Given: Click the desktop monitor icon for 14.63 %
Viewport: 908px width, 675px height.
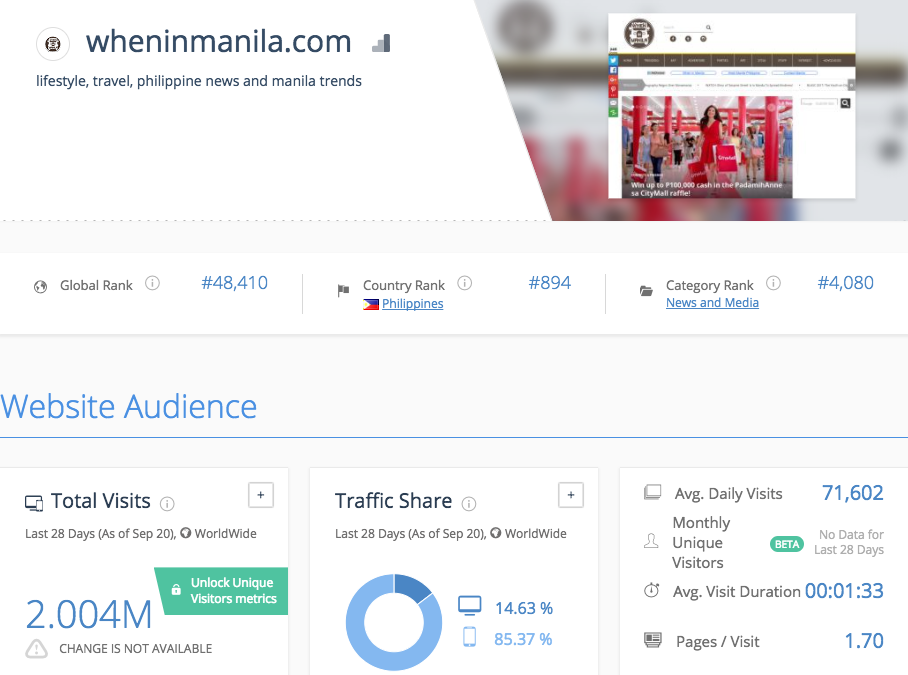Looking at the screenshot, I should 470,605.
